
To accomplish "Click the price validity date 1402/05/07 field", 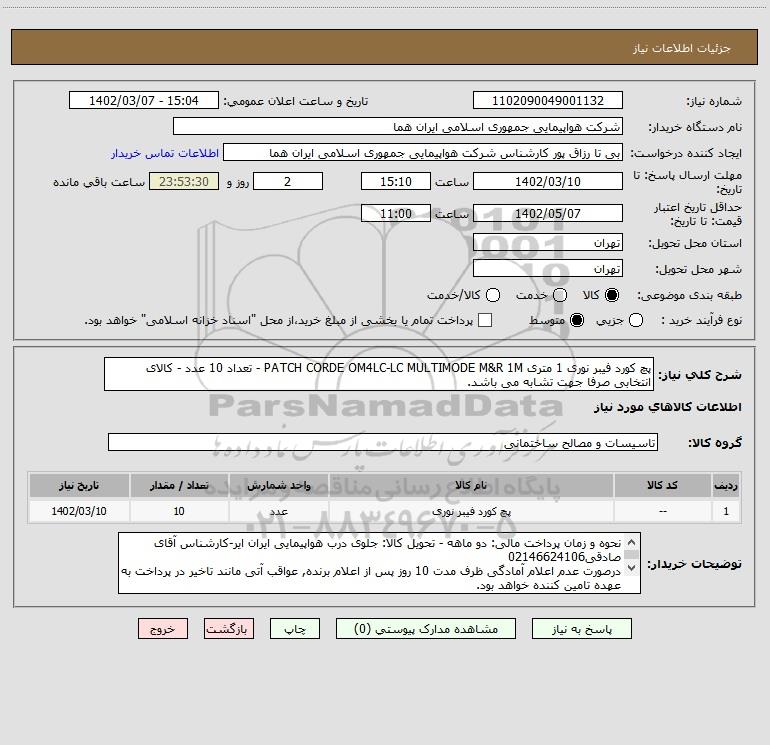I will click(x=548, y=213).
